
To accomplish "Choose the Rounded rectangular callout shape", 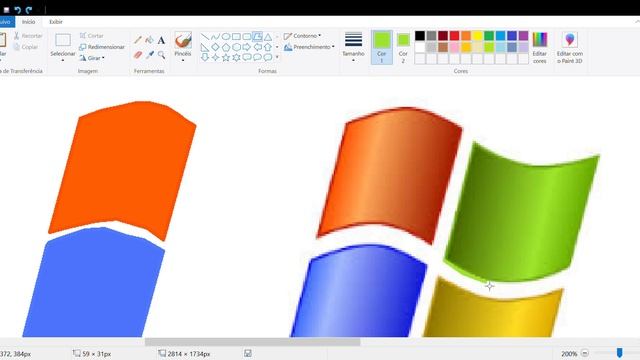I will [247, 58].
